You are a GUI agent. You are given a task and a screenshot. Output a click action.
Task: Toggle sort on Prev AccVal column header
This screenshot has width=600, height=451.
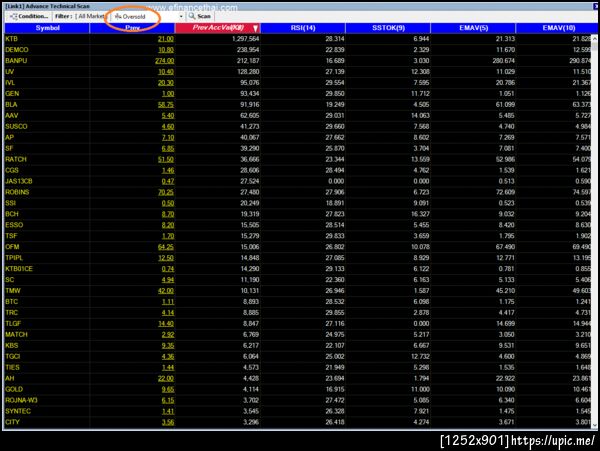tap(218, 28)
